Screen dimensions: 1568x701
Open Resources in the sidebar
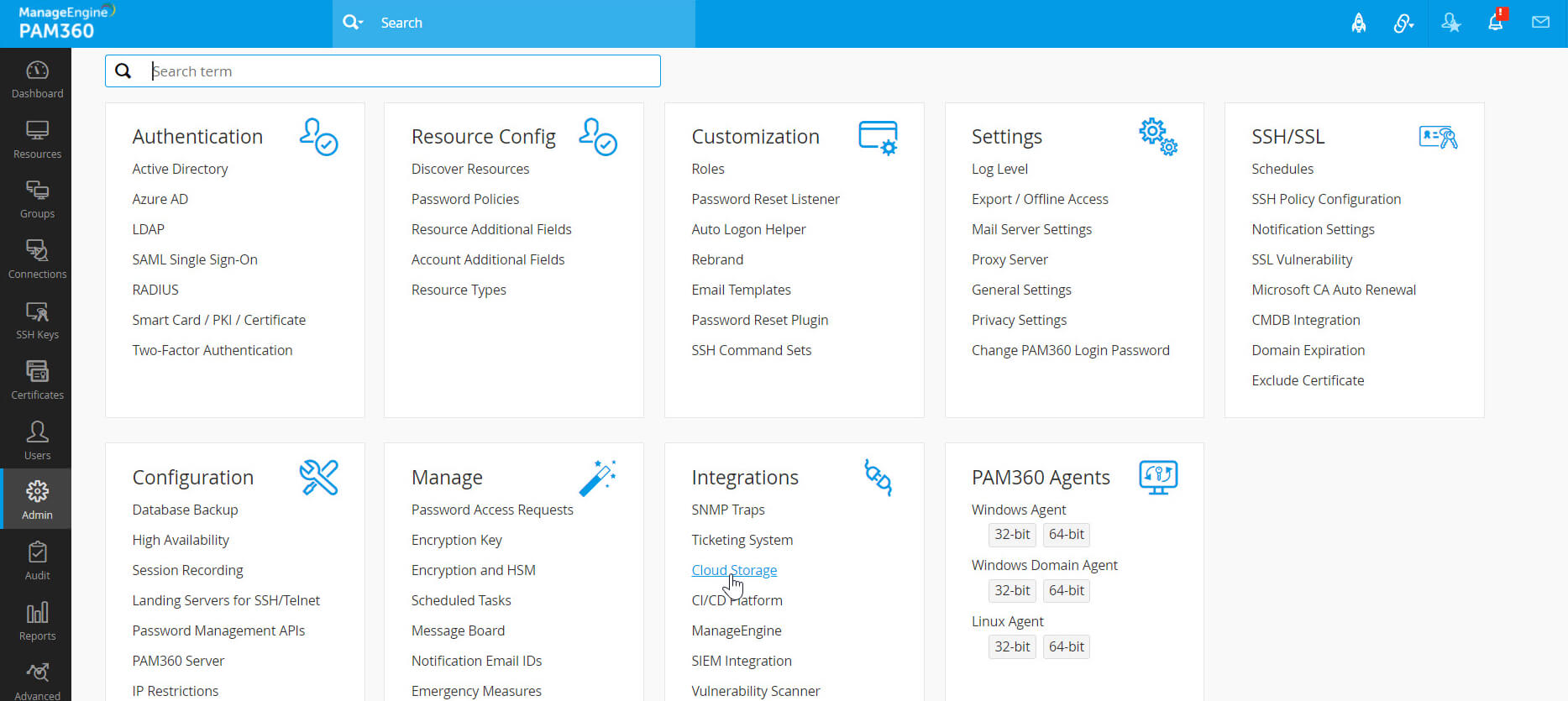(37, 140)
